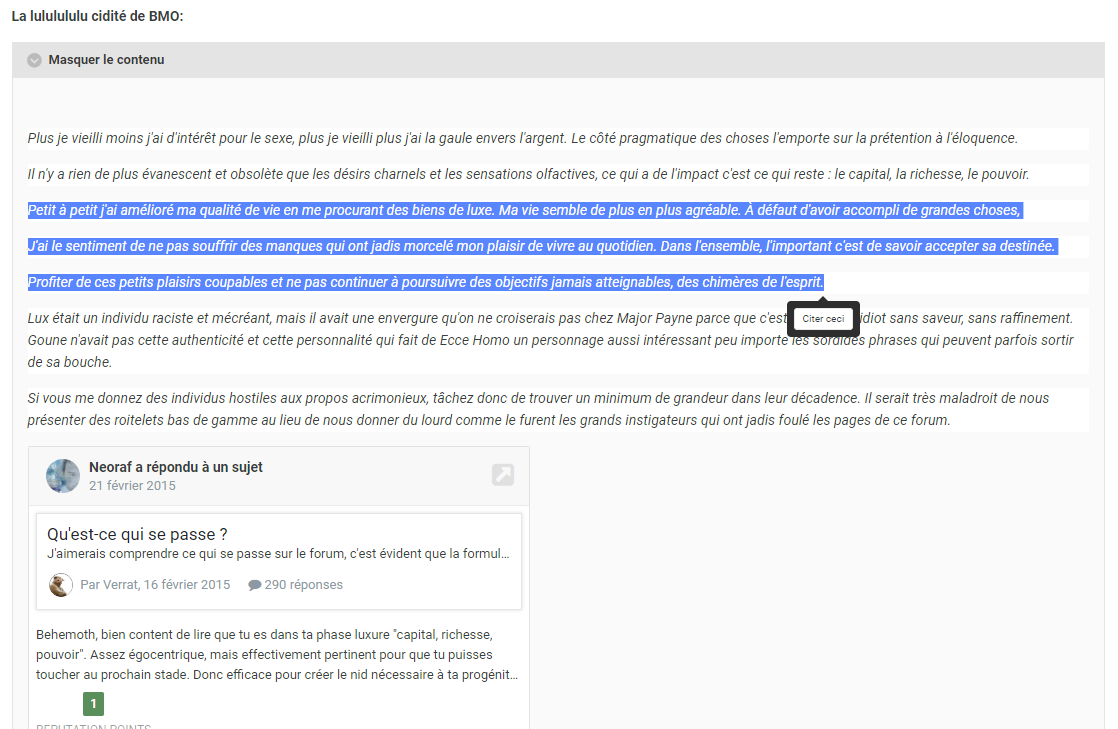Click the highlighted line starting Profiter de ces petits
1118x729 pixels.
426,282
